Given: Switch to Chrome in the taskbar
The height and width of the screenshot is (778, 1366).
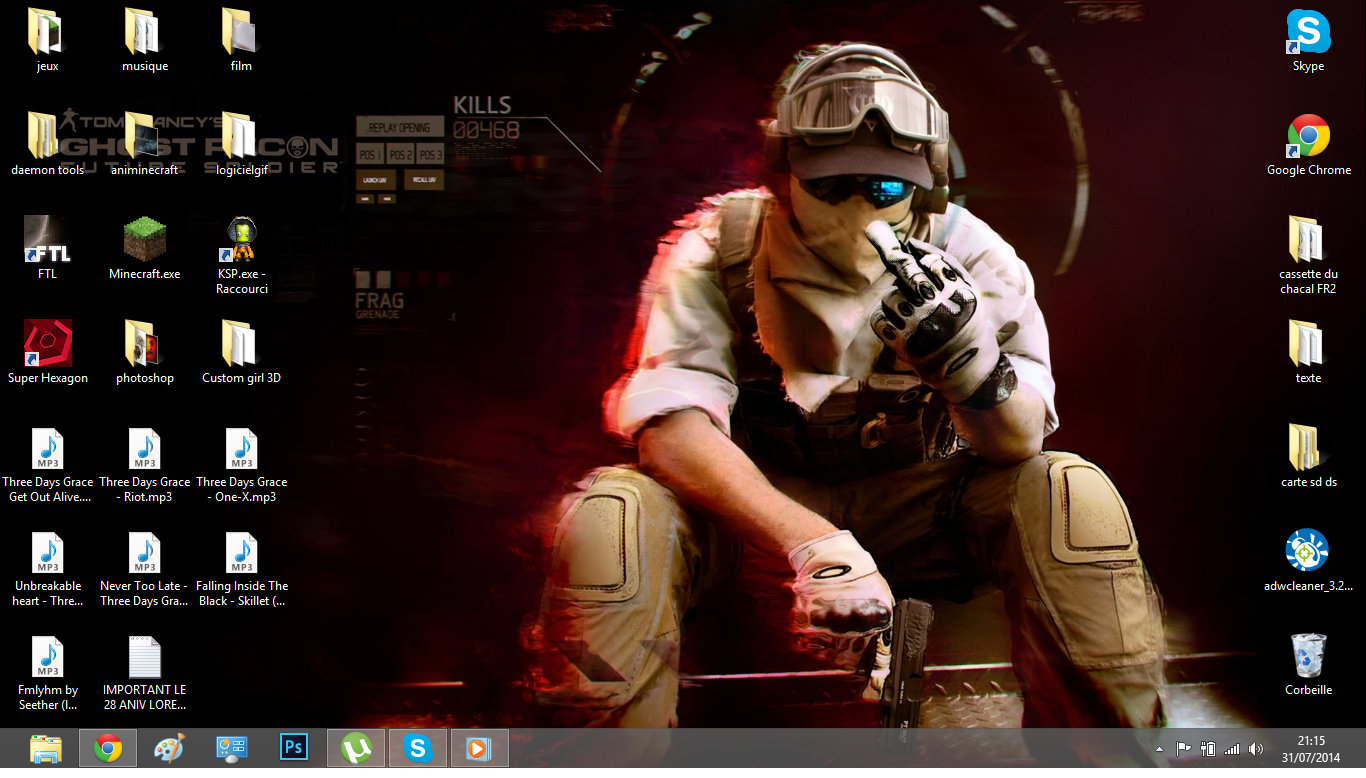Looking at the screenshot, I should 108,748.
